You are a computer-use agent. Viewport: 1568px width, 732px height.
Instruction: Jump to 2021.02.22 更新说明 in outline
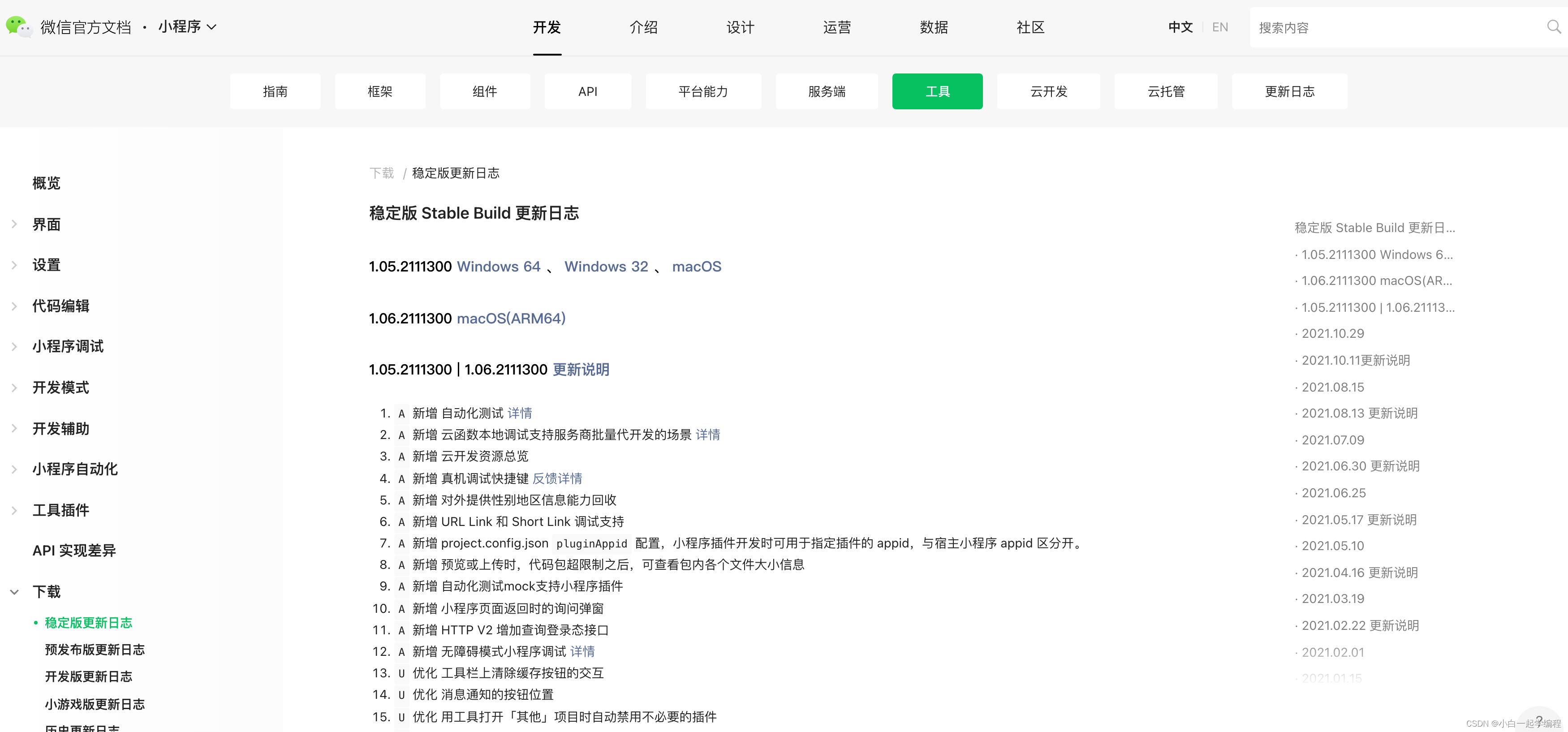click(x=1361, y=625)
